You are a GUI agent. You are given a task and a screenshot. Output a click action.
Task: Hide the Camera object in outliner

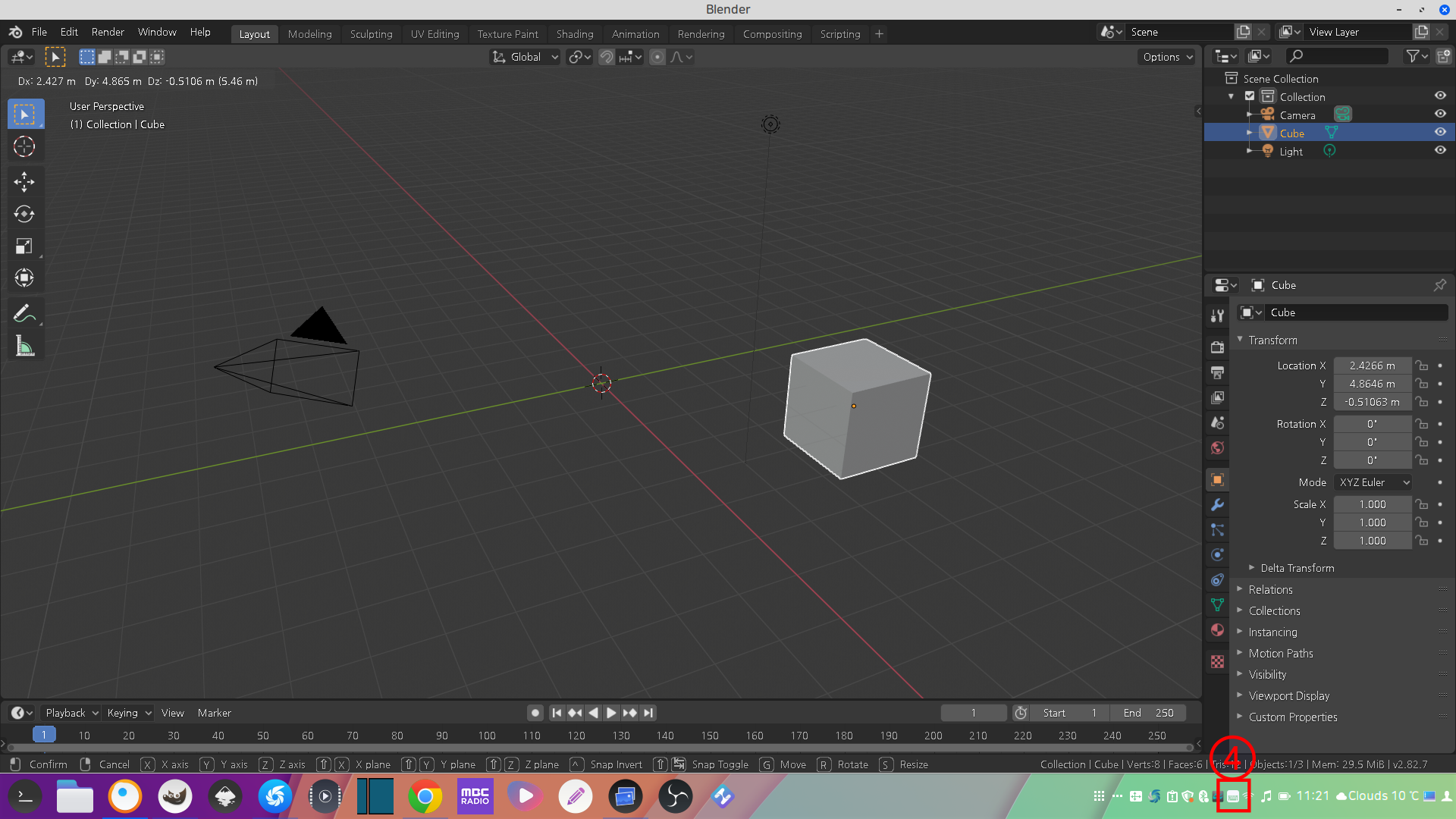1440,115
